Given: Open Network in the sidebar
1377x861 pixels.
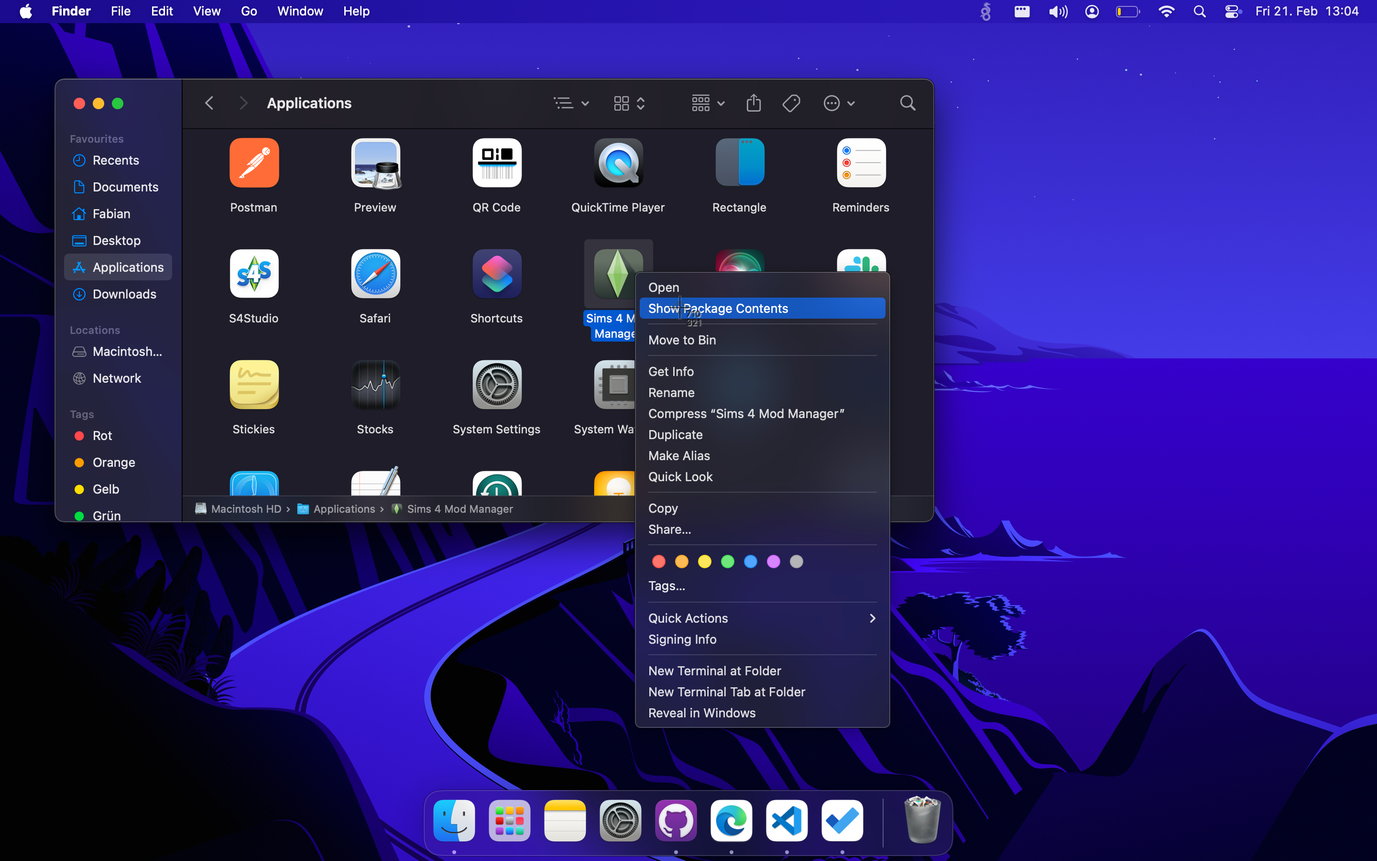Looking at the screenshot, I should point(118,378).
